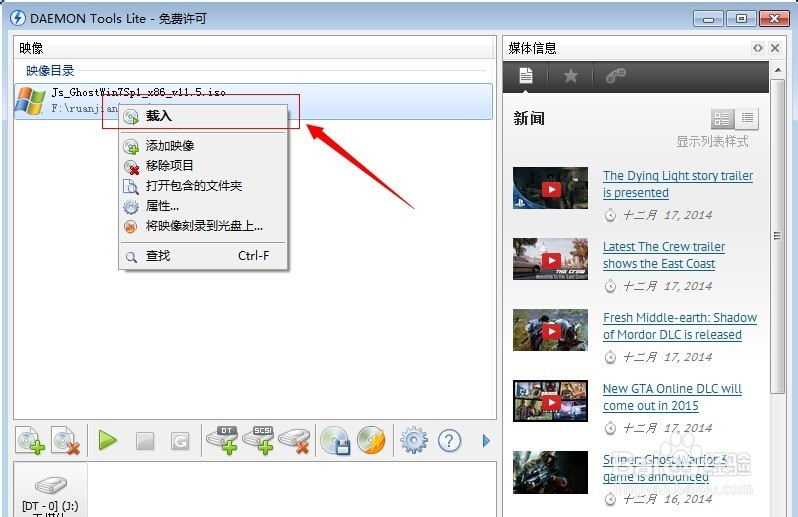
Task: Click the Create disc image icon
Action: pyautogui.click(x=335, y=441)
